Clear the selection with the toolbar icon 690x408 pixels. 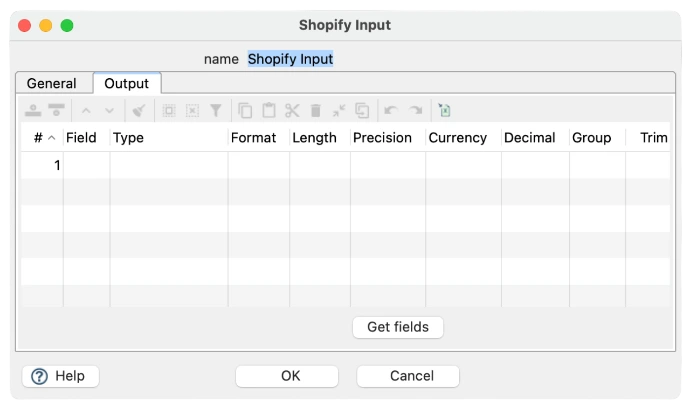click(192, 110)
